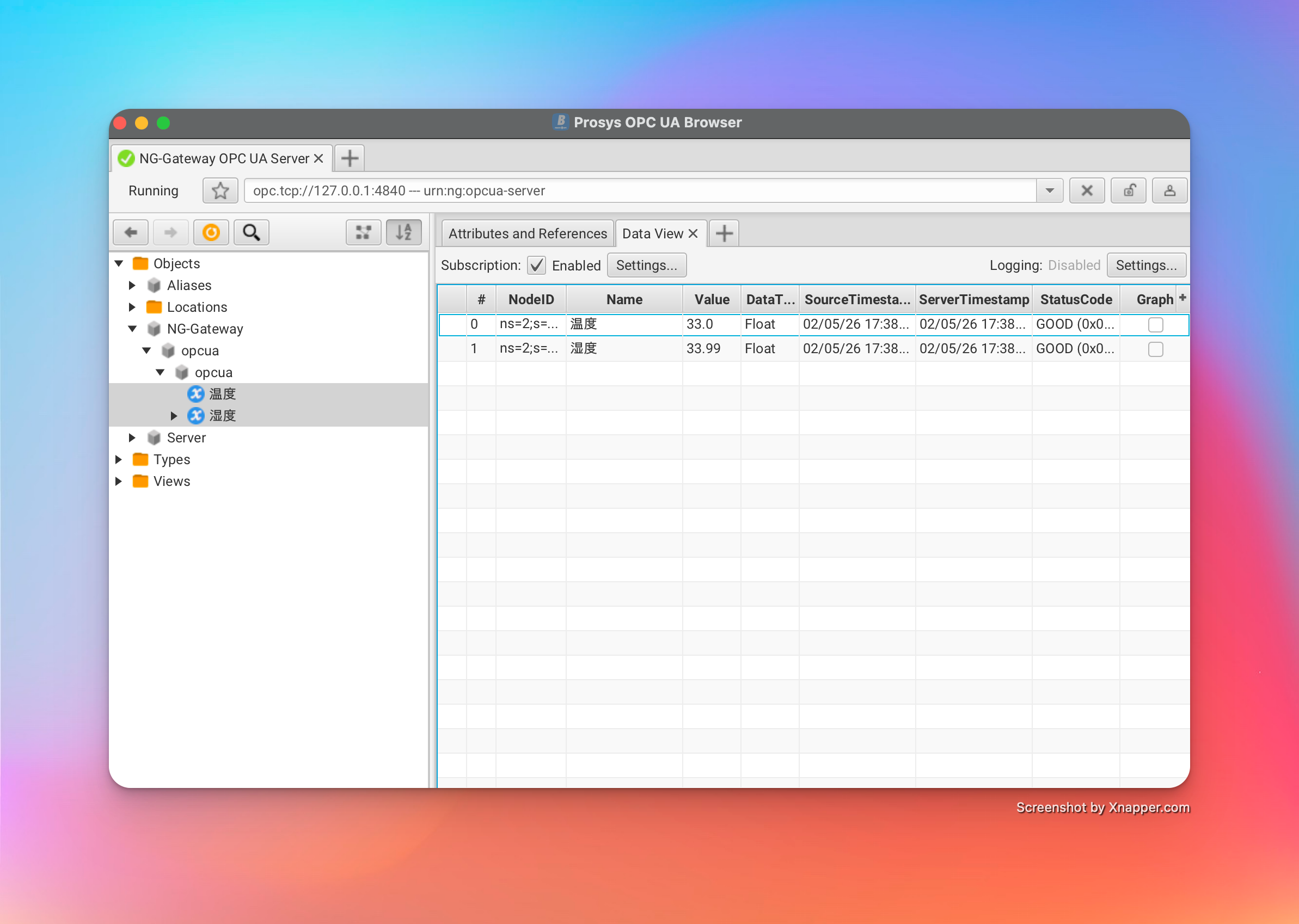Expand the Server tree node
Screen dimensions: 1299x924
click(132, 438)
